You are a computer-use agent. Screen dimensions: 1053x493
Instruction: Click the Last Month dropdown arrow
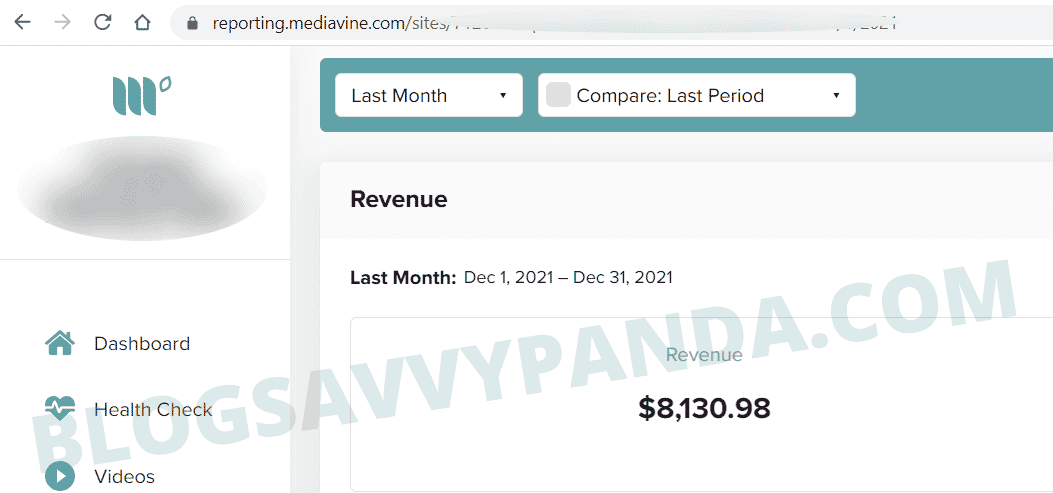(502, 95)
